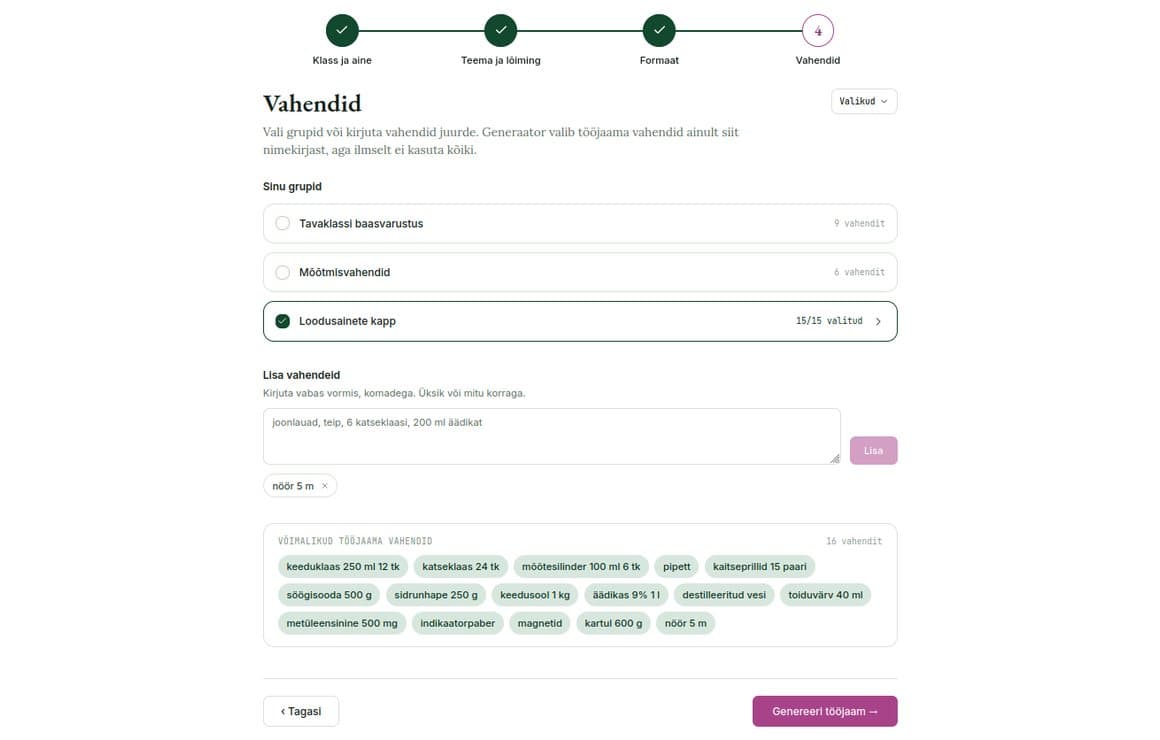This screenshot has width=1160, height=740.
Task: Select Tavaklassi baasvarustus group
Action: [x=580, y=223]
